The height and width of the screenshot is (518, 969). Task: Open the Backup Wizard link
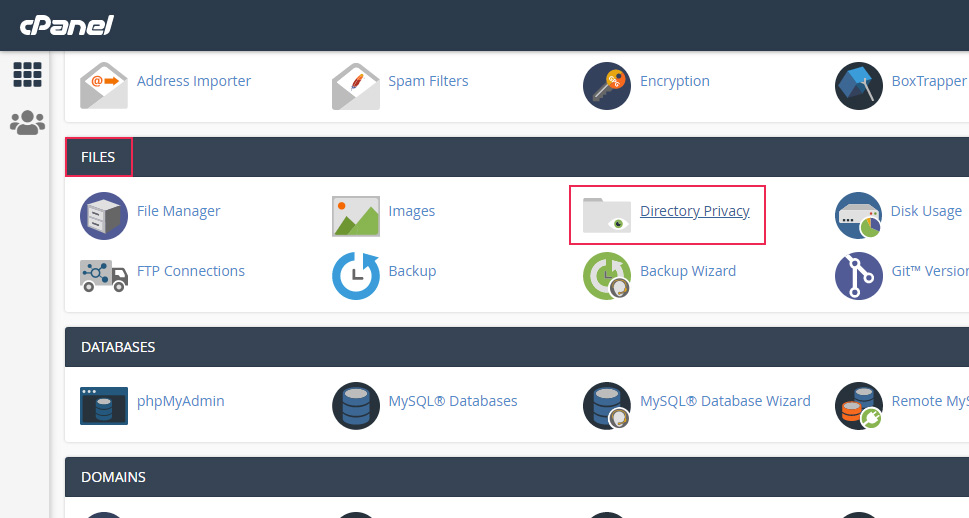[x=688, y=271]
